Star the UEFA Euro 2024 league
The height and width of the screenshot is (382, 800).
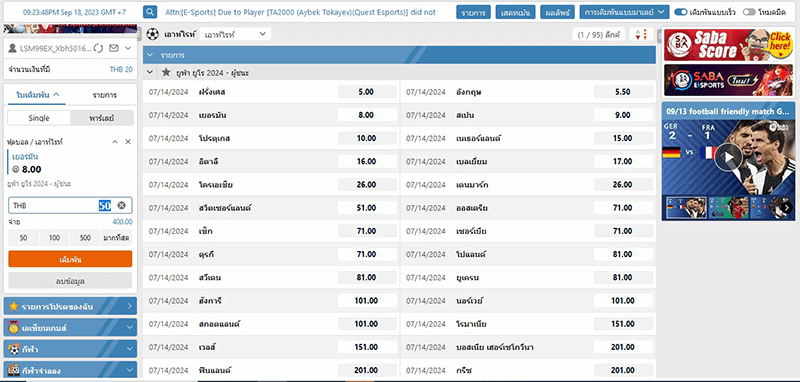(x=166, y=72)
